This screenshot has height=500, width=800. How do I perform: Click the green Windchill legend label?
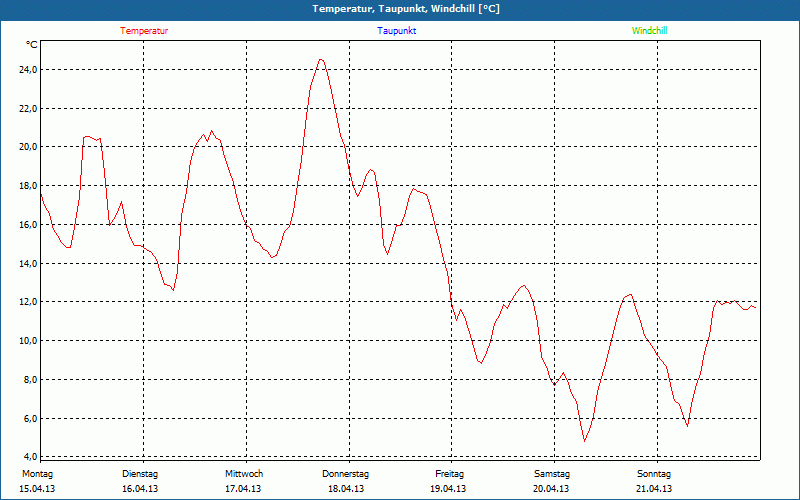[649, 31]
